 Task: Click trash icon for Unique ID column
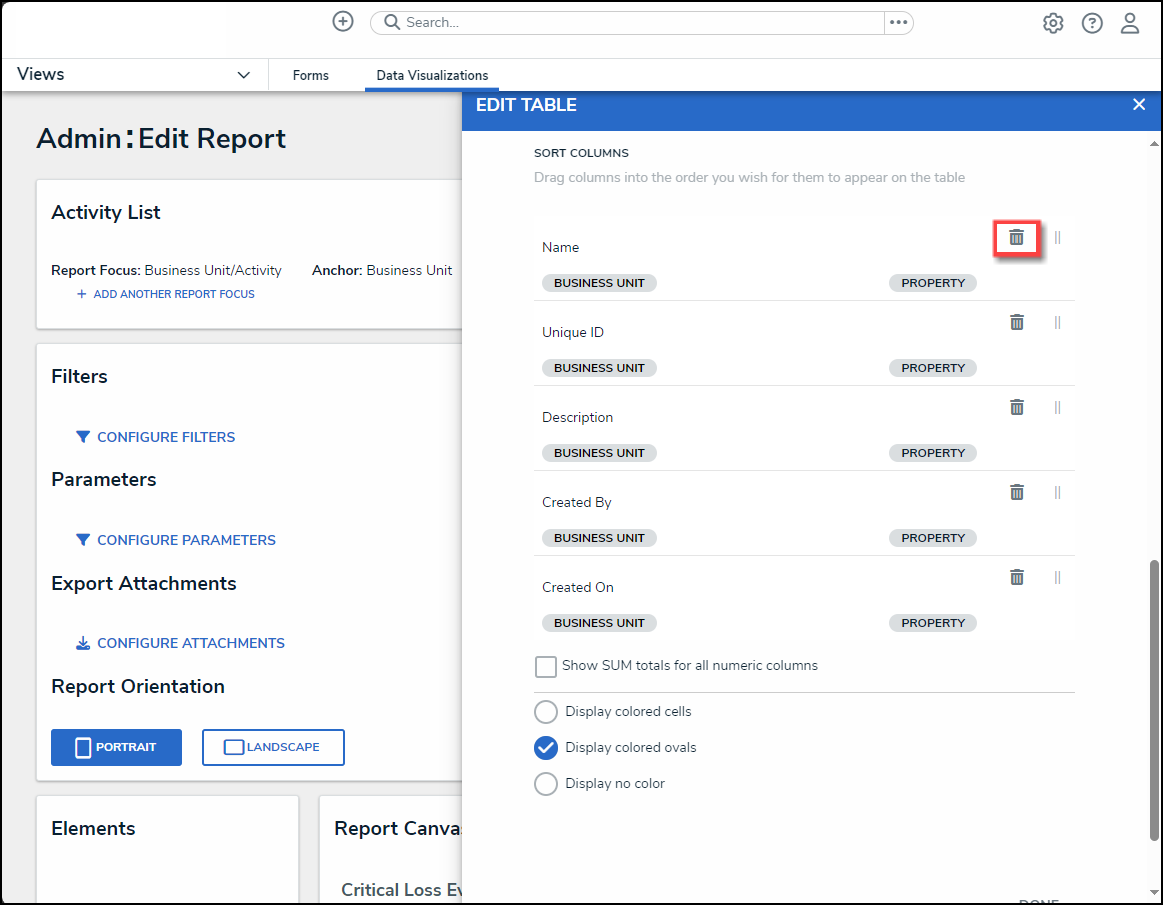[x=1016, y=322]
